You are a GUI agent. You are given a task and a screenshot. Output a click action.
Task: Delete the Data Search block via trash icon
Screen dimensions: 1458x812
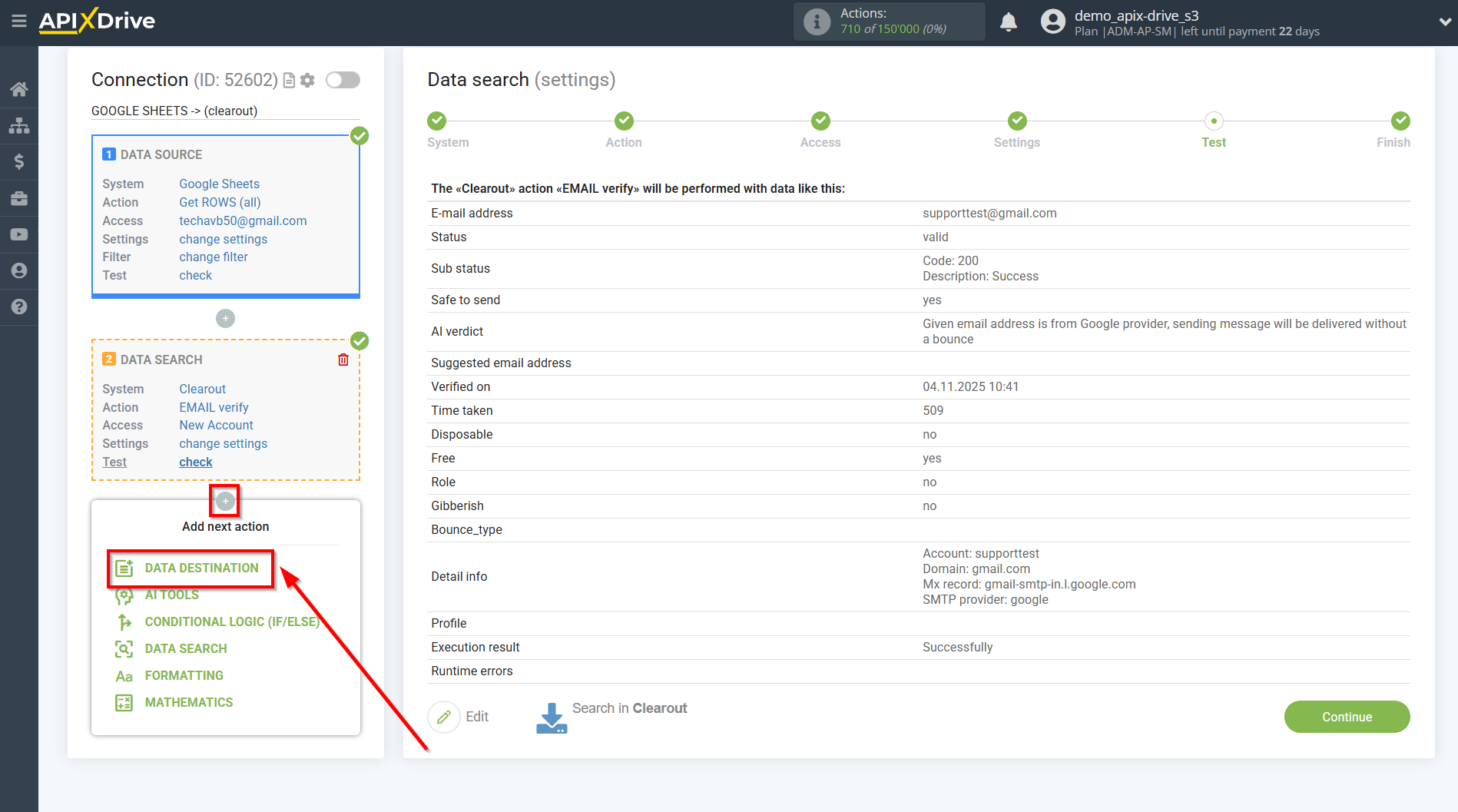pyautogui.click(x=343, y=359)
